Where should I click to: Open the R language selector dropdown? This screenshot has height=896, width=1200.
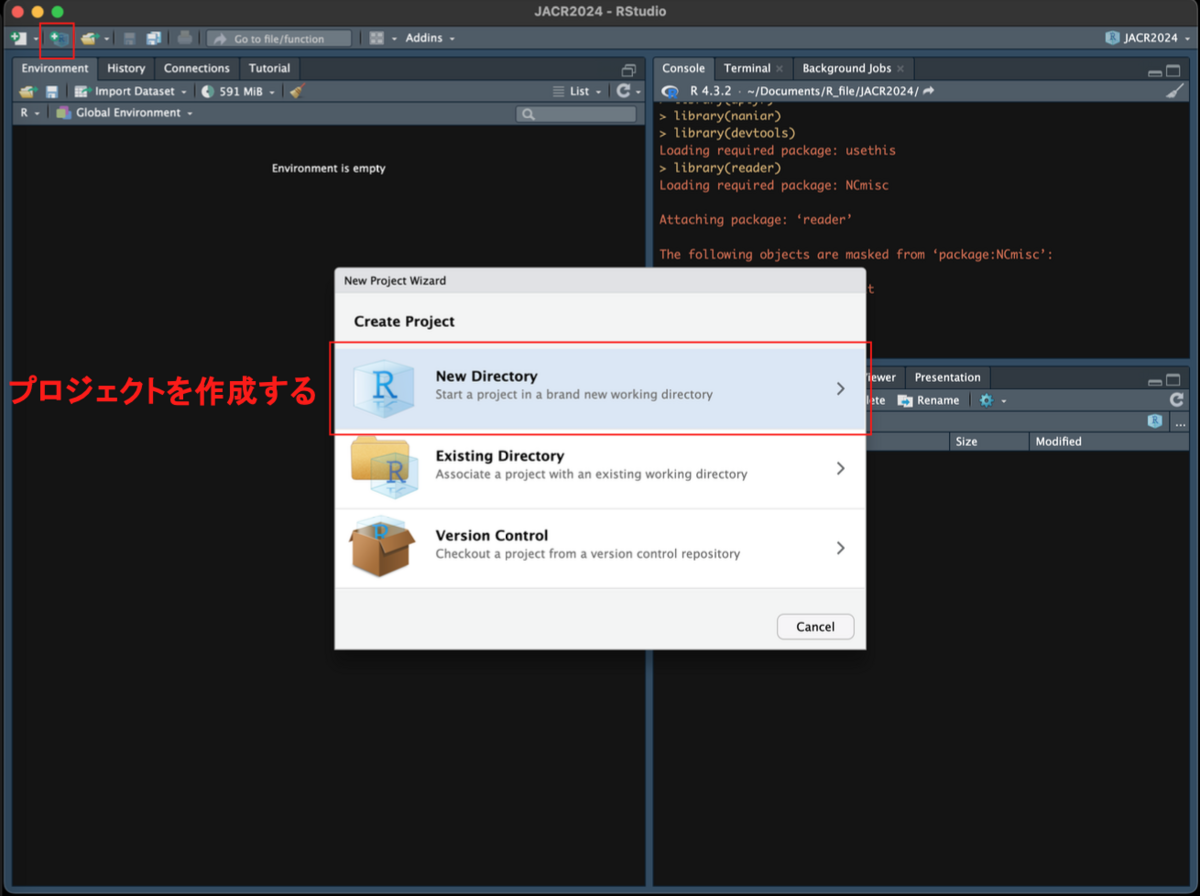[x=30, y=113]
